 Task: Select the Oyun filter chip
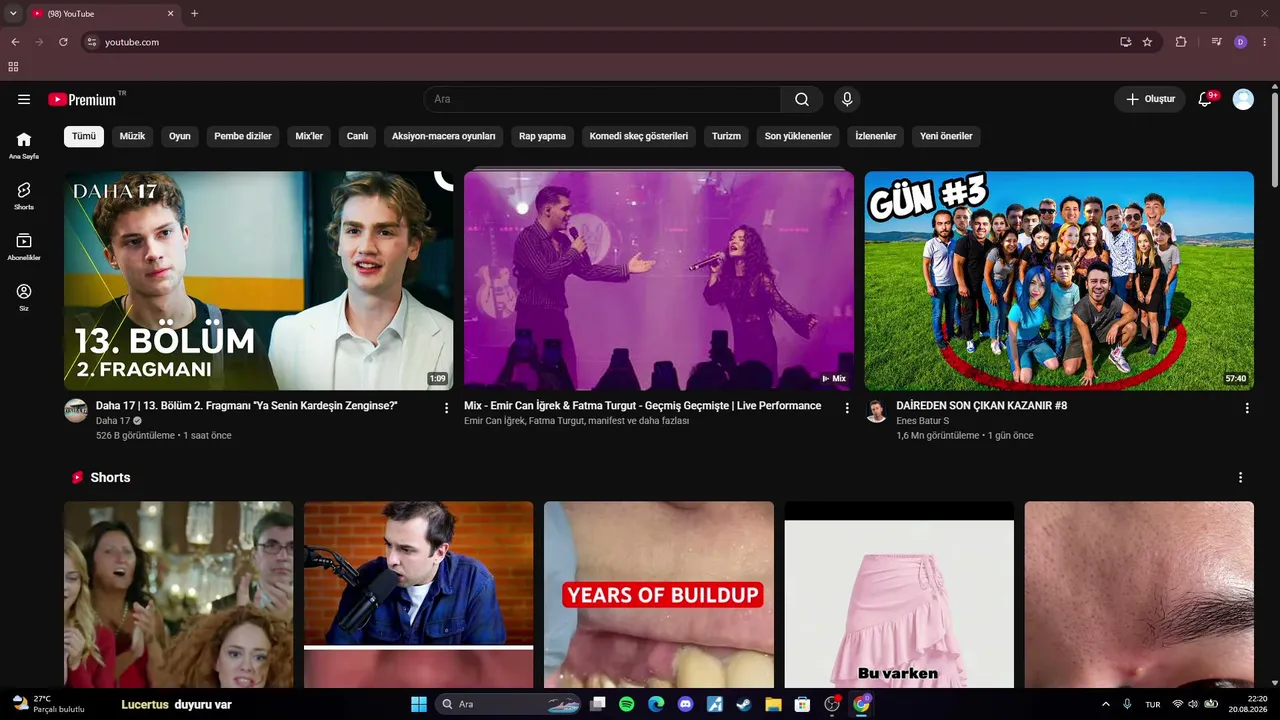click(180, 136)
